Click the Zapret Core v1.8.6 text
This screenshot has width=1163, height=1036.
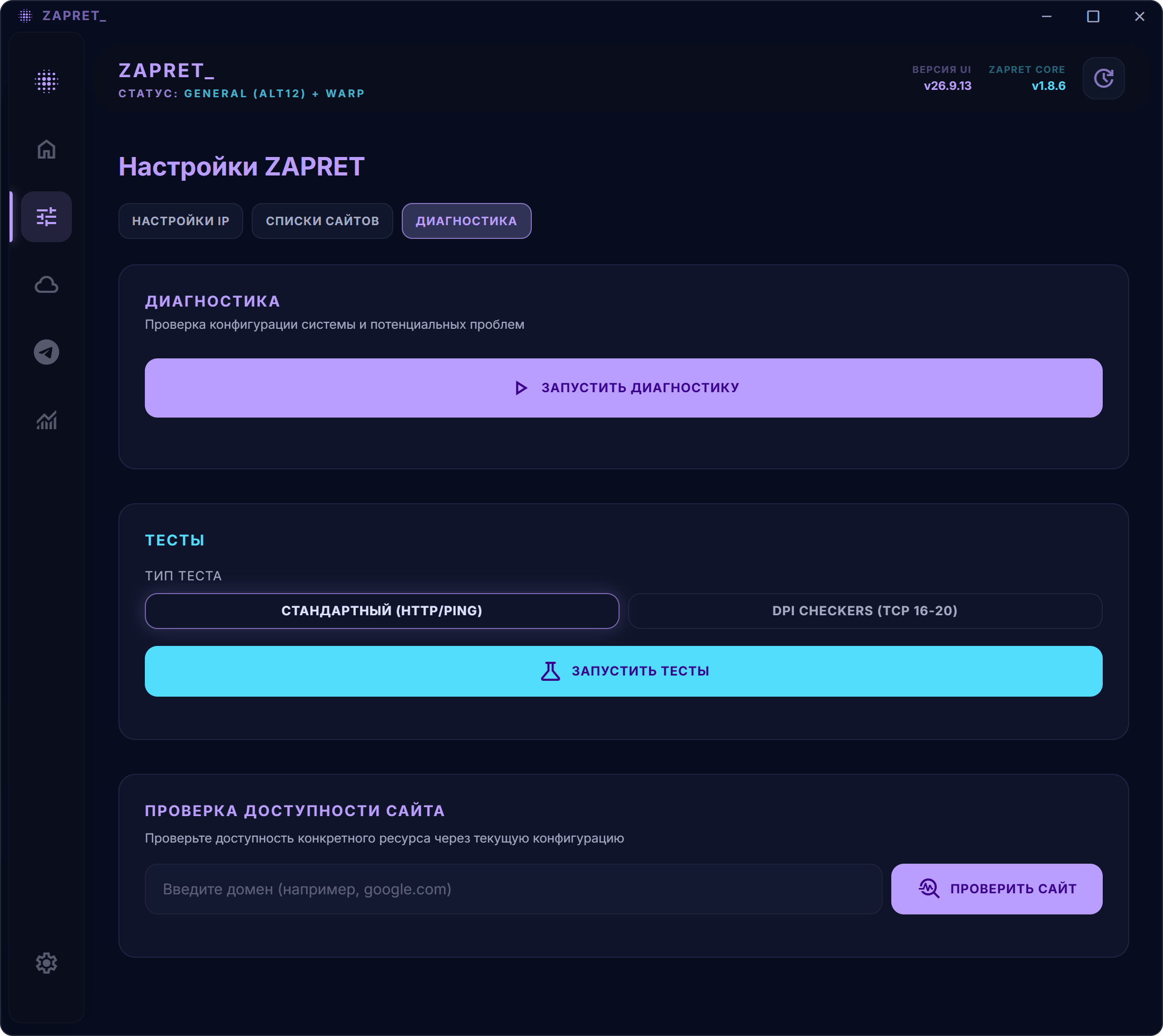1048,86
